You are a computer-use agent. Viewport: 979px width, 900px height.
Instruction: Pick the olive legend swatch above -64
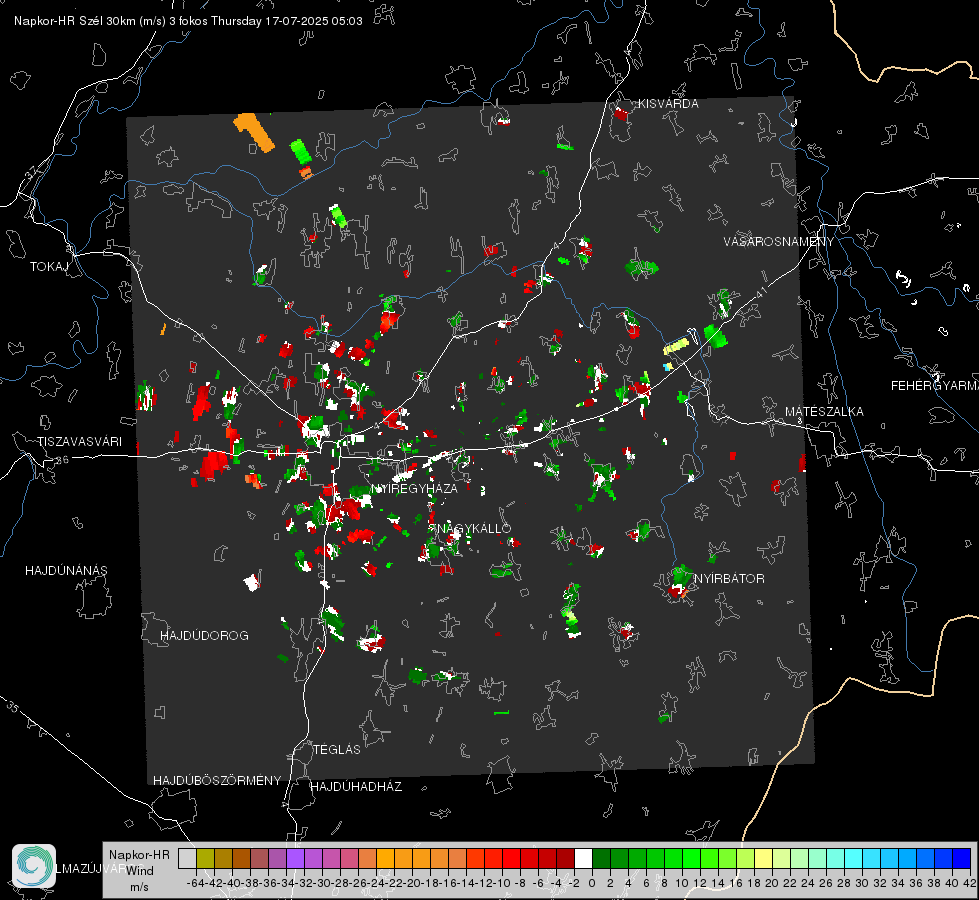(x=205, y=858)
